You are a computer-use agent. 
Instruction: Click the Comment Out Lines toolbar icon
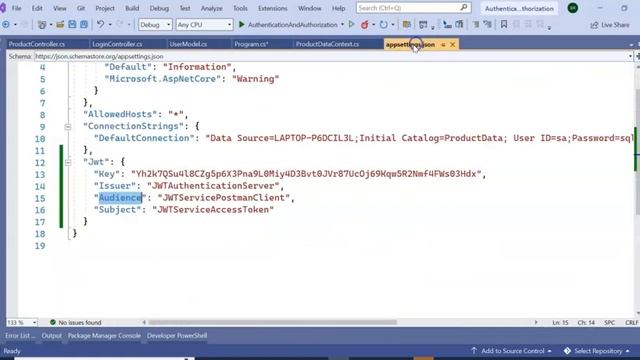pos(476,24)
